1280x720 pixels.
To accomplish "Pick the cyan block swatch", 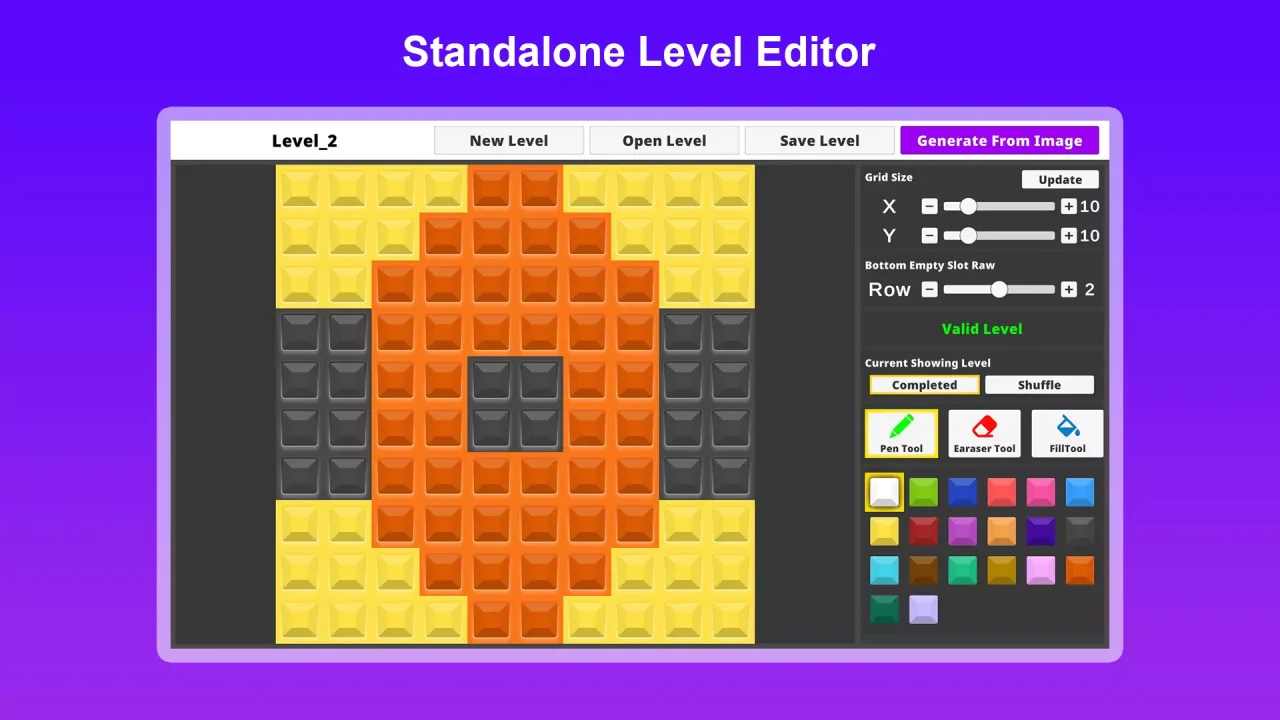I will 884,570.
